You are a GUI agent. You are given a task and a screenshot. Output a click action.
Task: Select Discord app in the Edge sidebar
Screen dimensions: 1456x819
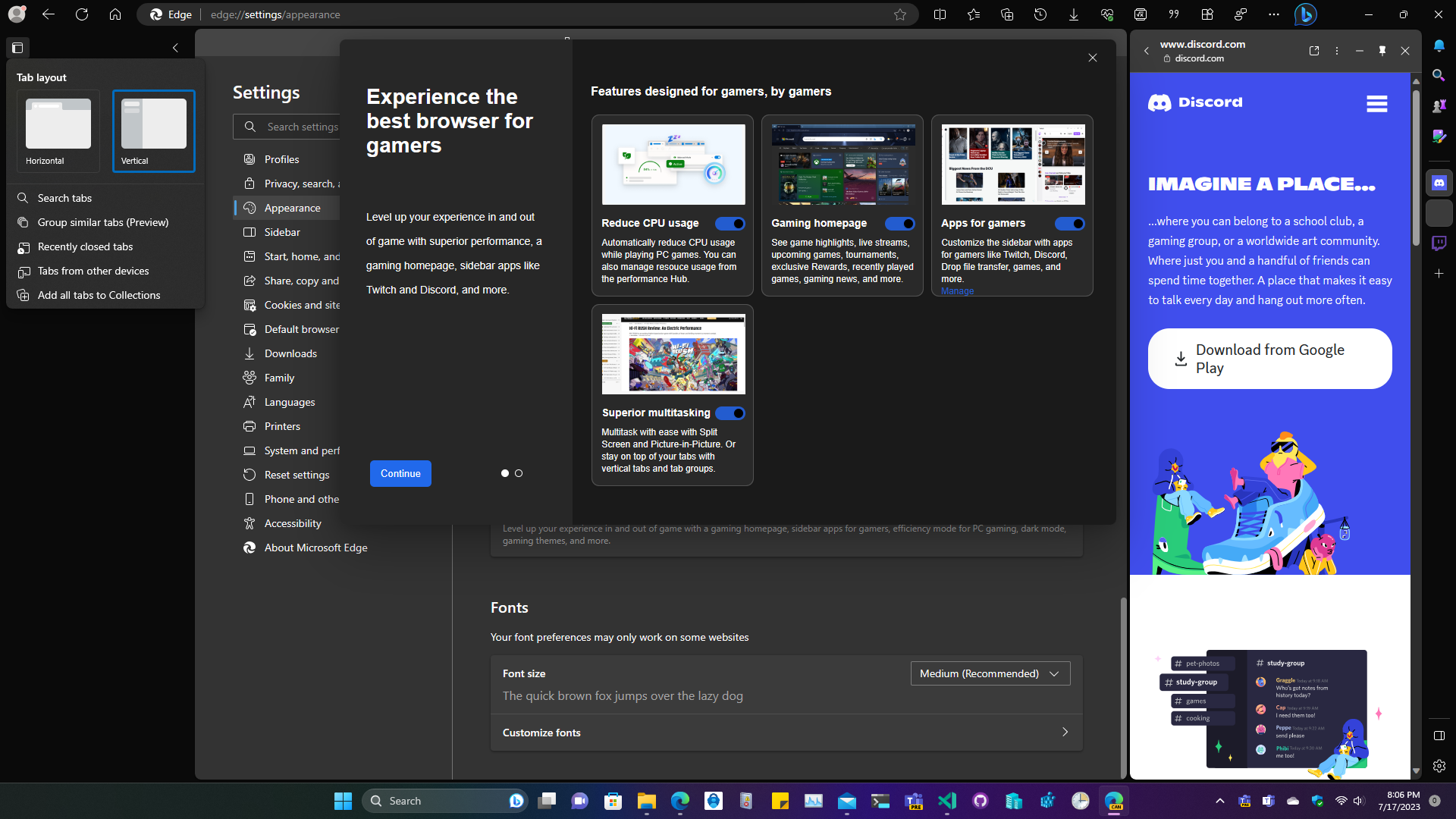(1439, 183)
